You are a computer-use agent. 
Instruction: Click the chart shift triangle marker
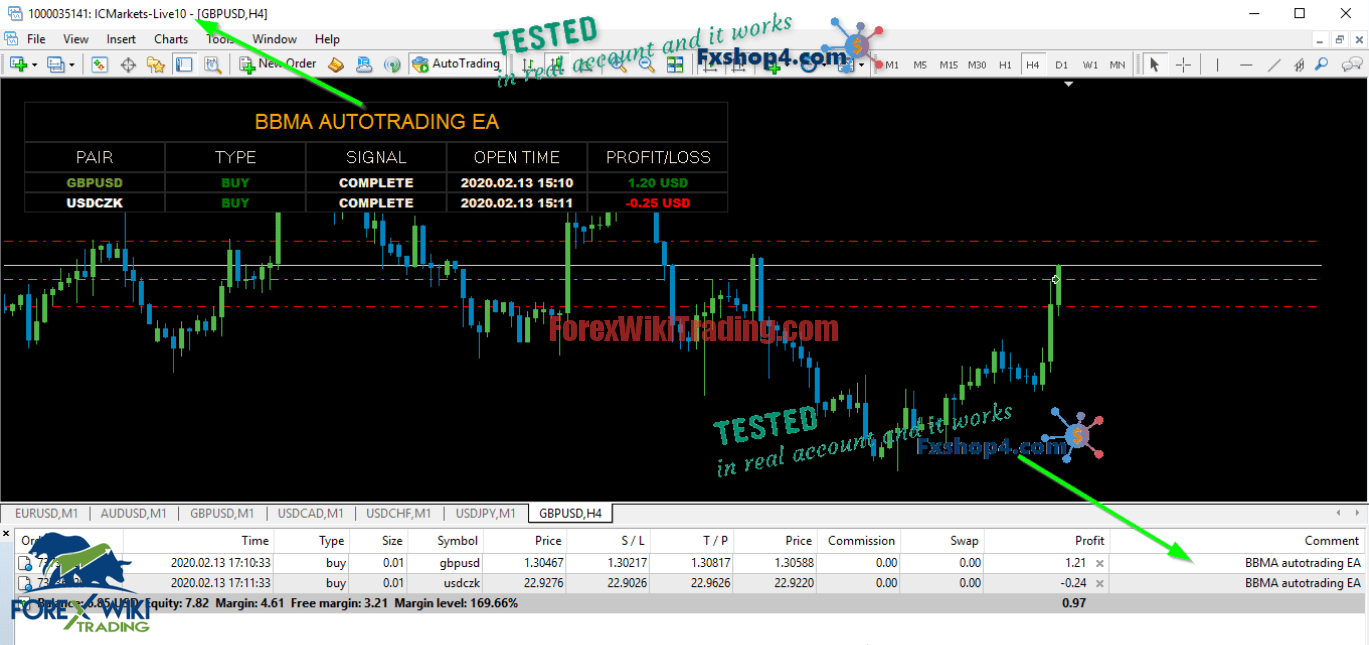tap(1069, 84)
